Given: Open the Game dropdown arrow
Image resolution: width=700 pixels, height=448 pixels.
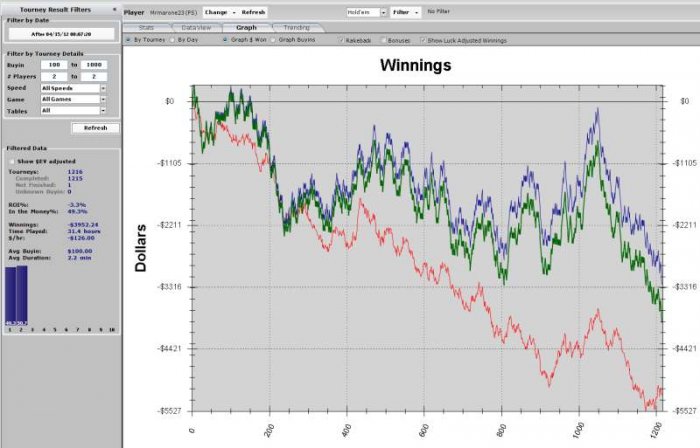Looking at the screenshot, I should click(x=103, y=99).
